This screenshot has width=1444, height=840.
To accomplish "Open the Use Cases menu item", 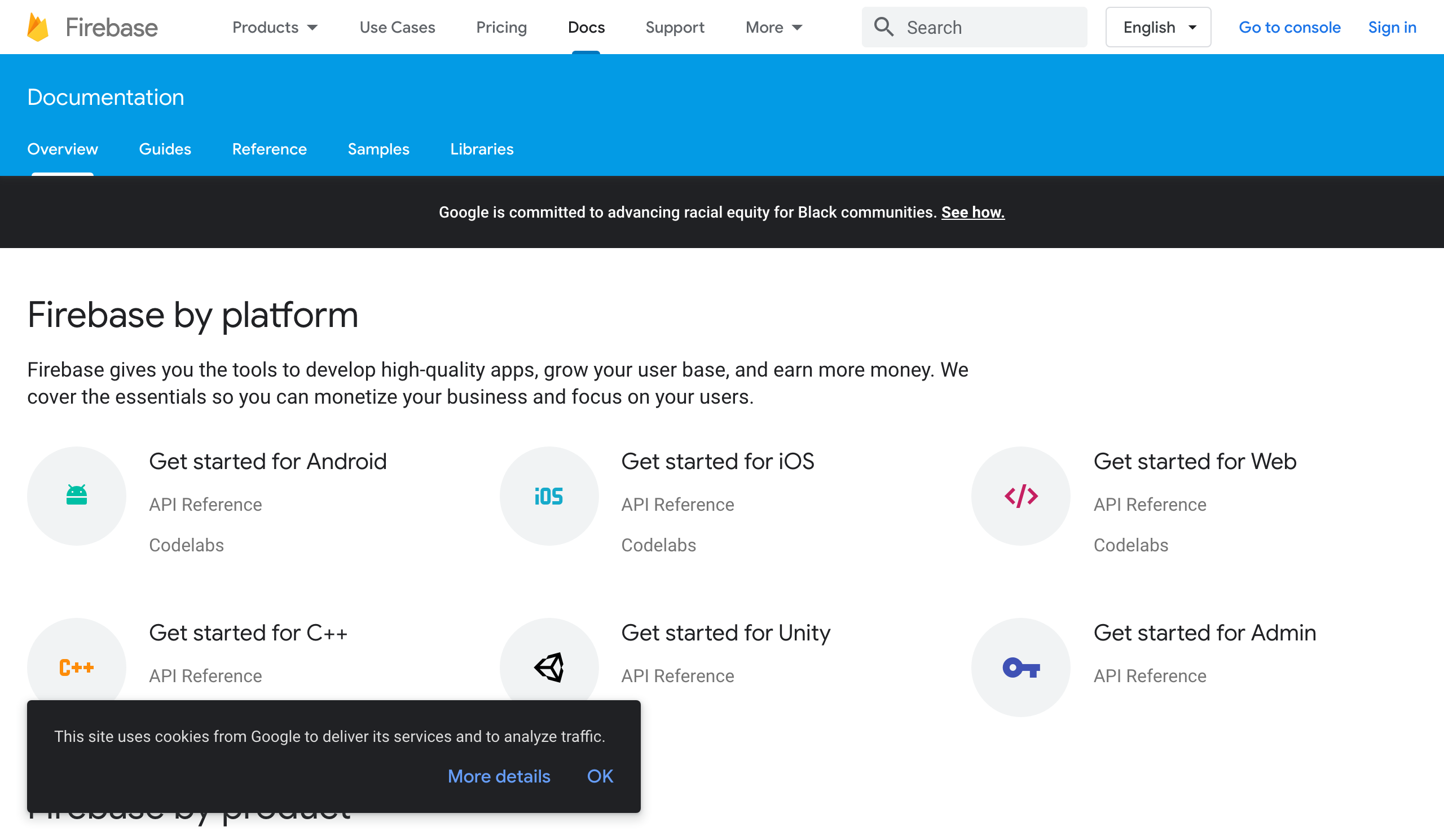I will tap(397, 27).
